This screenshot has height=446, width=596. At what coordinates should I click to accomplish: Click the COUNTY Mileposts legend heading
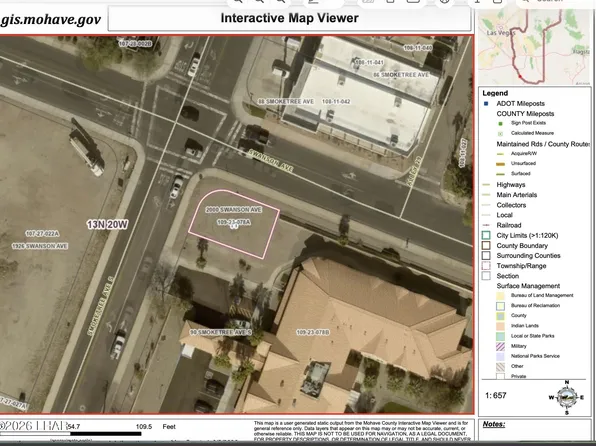[525, 114]
